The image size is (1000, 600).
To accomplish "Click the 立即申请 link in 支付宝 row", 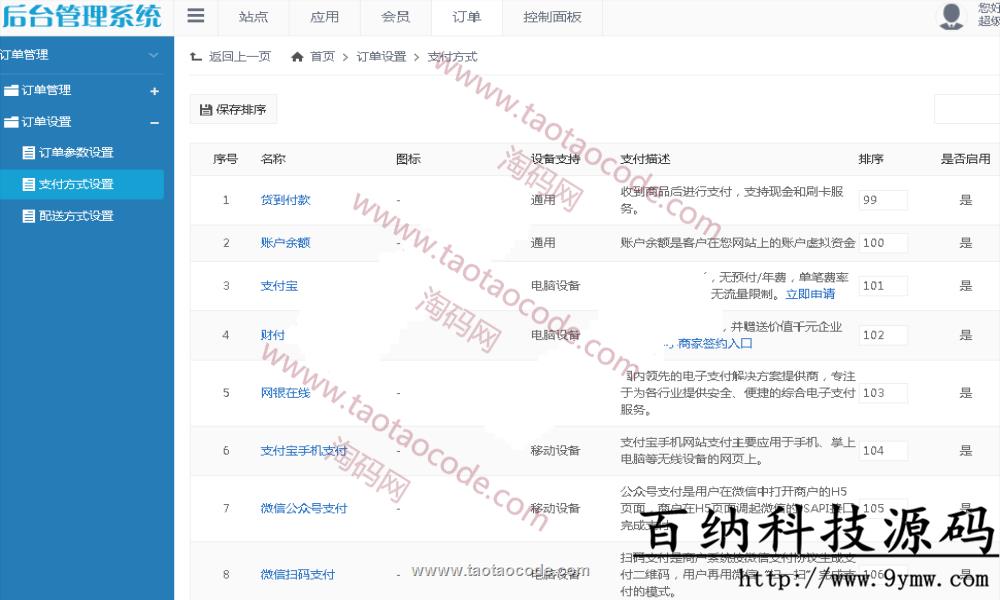I will (x=810, y=294).
